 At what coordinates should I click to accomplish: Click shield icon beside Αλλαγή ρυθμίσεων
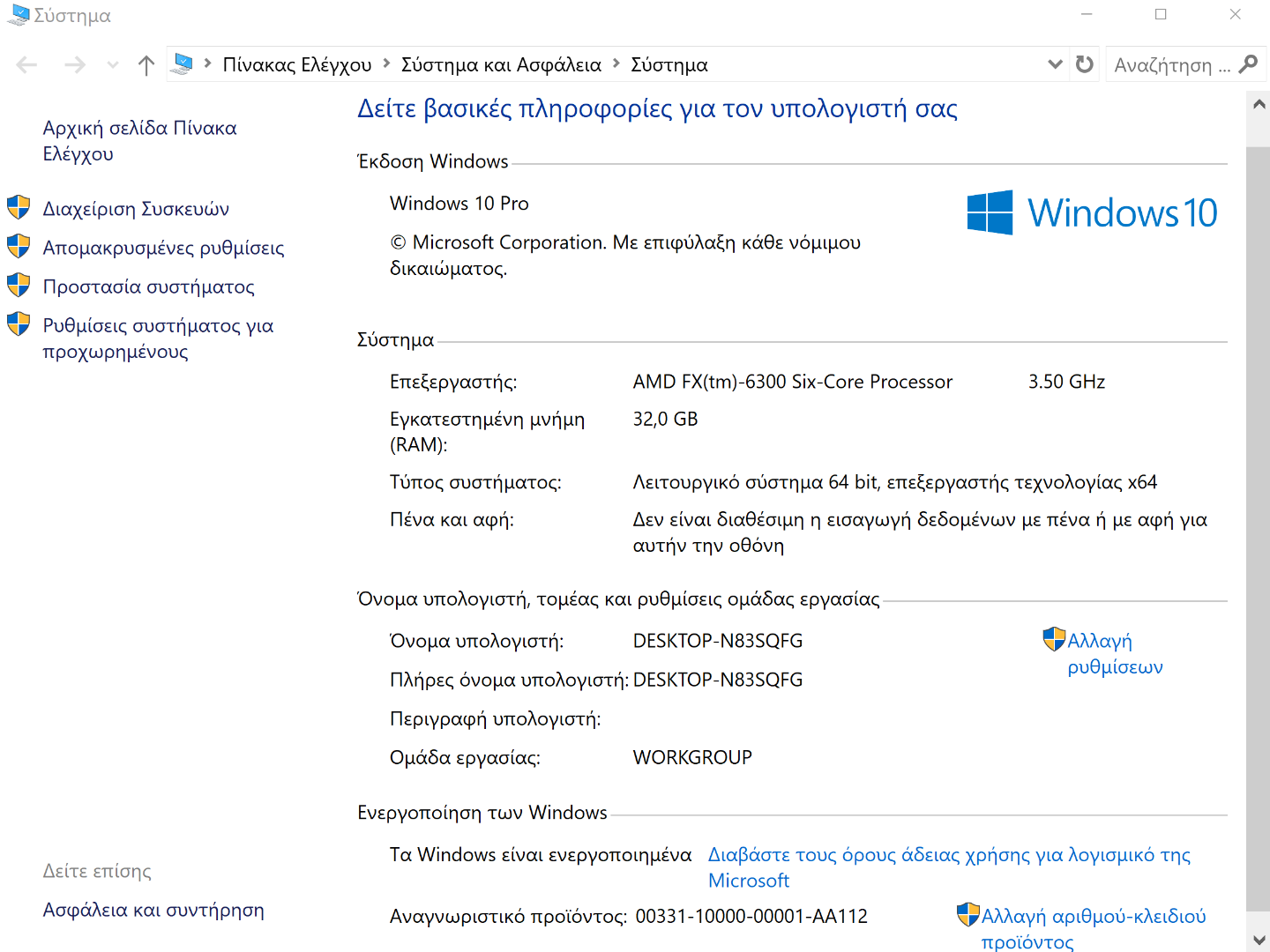(x=1054, y=639)
